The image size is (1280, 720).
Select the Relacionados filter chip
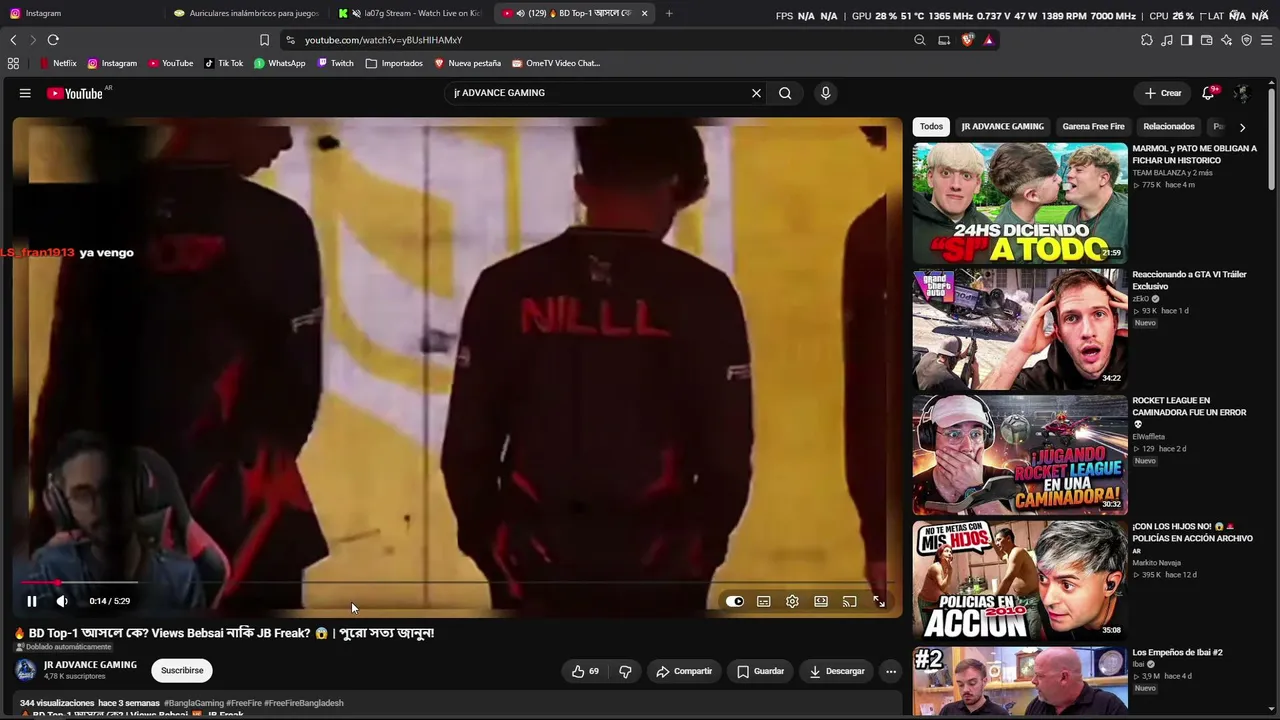[1169, 127]
